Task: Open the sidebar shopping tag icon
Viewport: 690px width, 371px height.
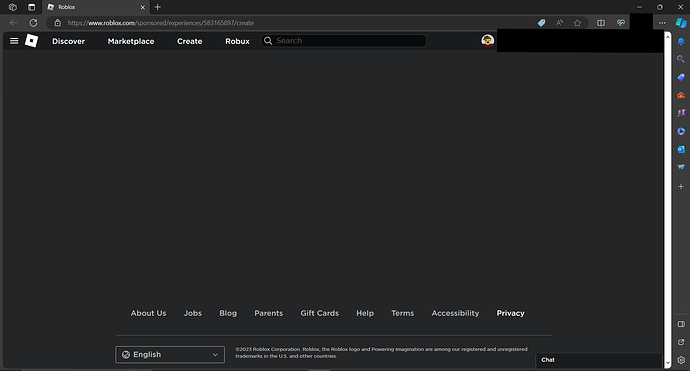Action: 681,77
